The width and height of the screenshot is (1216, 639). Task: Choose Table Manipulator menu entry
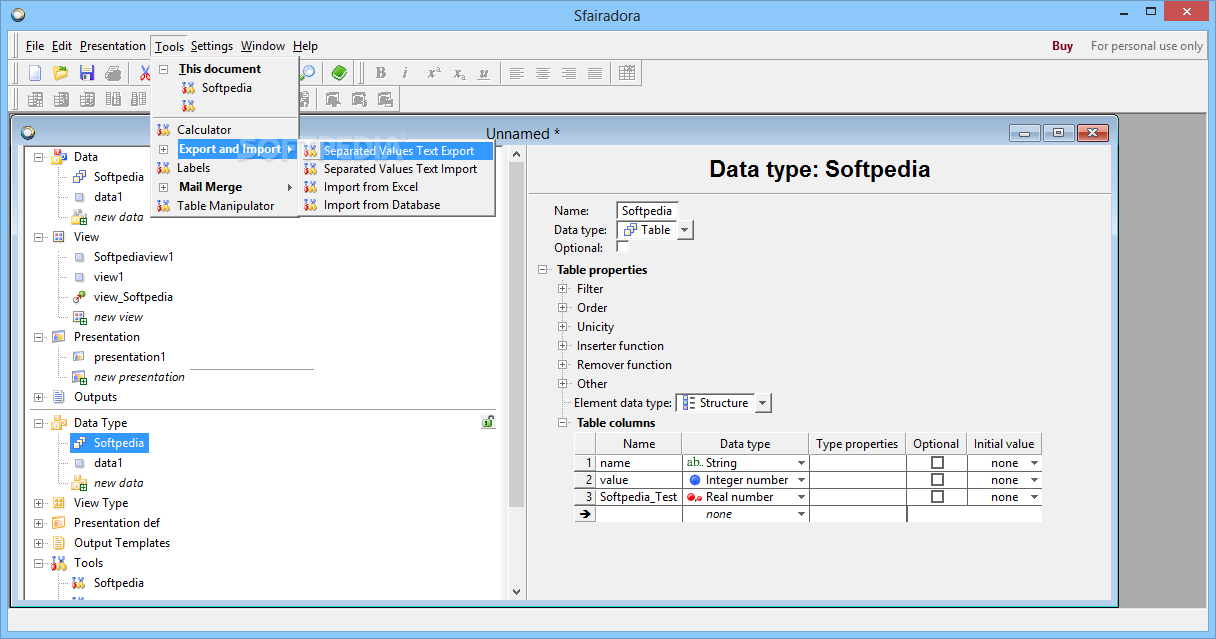(x=225, y=206)
